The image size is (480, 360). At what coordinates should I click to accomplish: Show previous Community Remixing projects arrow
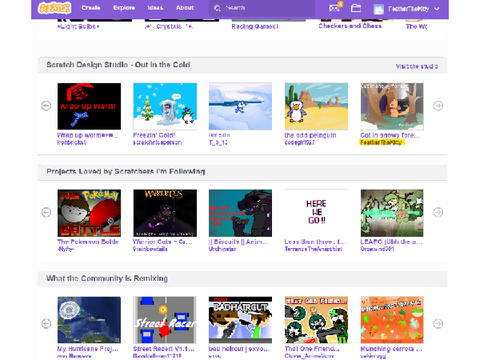[x=46, y=323]
